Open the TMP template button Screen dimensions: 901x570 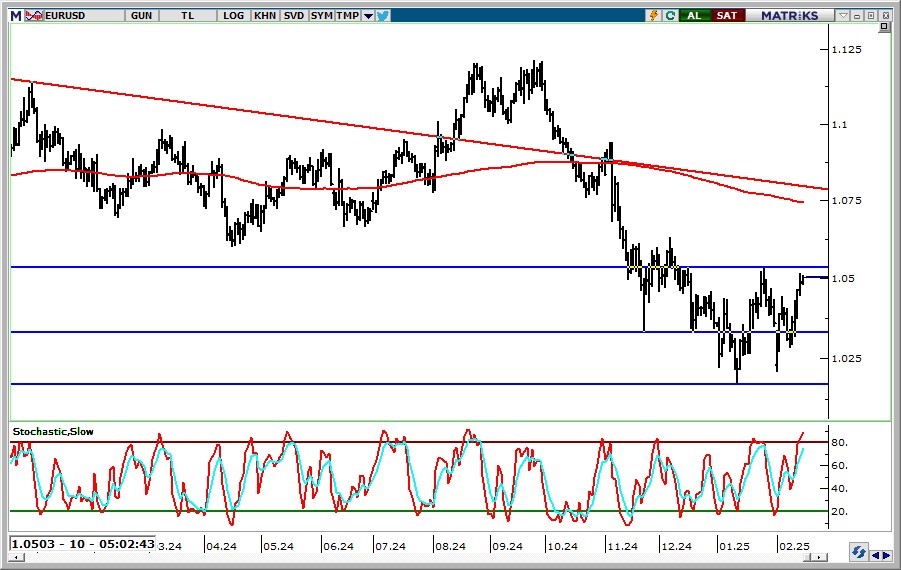click(x=348, y=16)
